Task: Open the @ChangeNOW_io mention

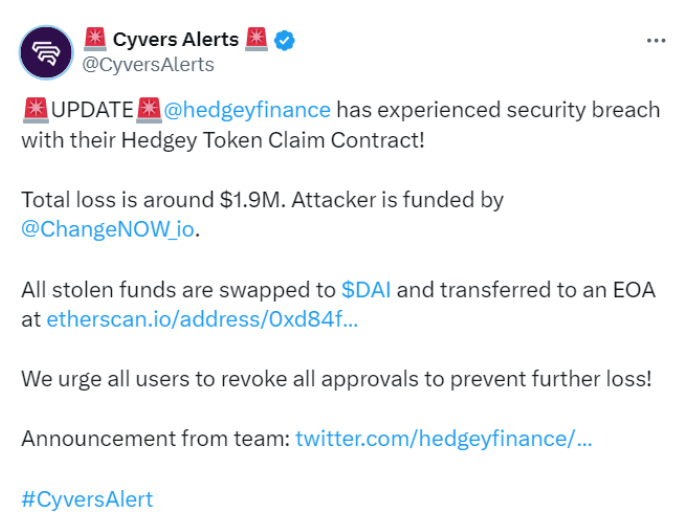Action: 108,229
